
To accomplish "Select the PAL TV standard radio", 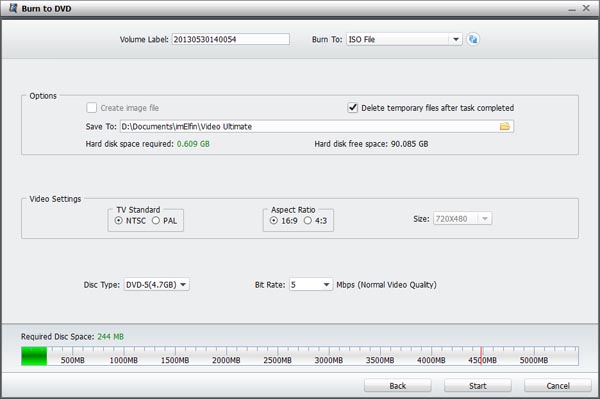I will point(156,221).
